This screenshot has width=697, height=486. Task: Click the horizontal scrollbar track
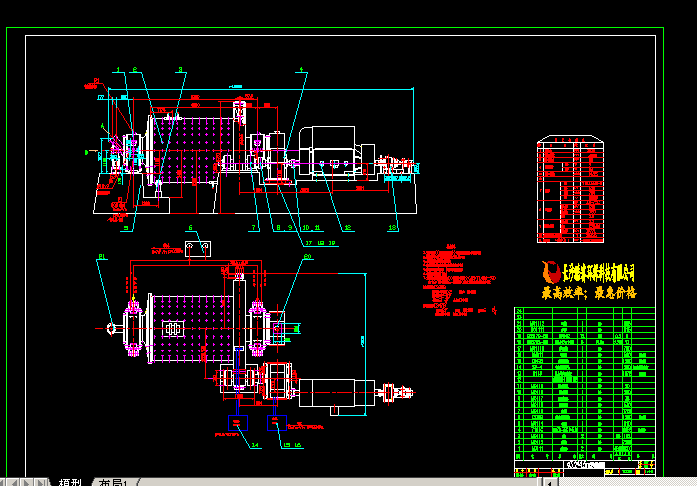click(x=627, y=483)
